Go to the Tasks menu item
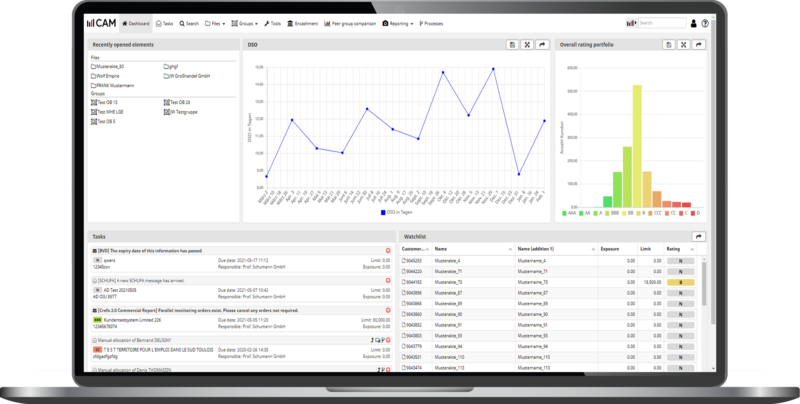The width and height of the screenshot is (800, 404). point(166,22)
